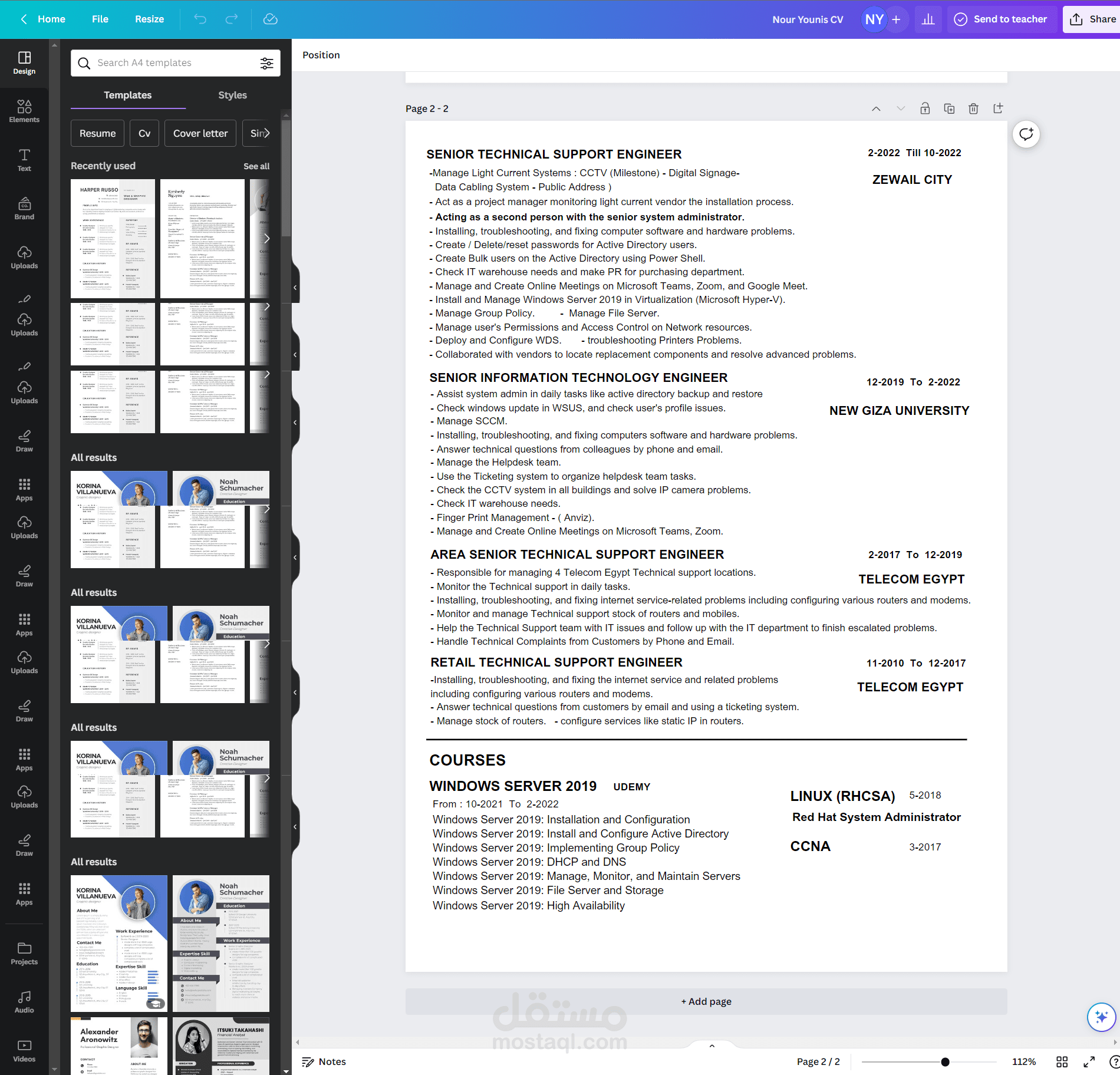Screen dimensions: 1120x1075
Task: Select SENIOR INFORMATION TECHNOLOGY ENGINEER heading
Action: (578, 378)
